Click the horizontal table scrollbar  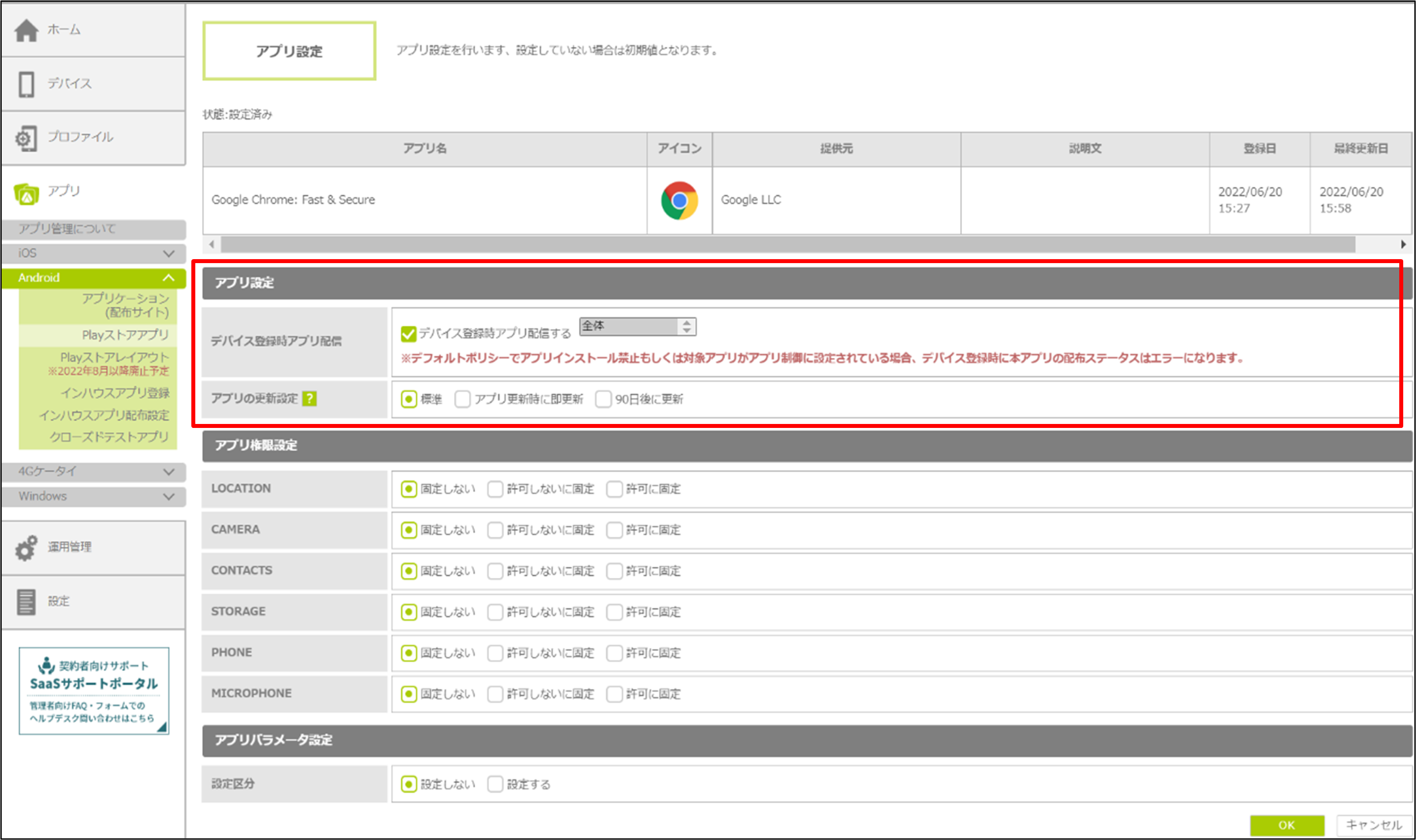pyautogui.click(x=787, y=245)
